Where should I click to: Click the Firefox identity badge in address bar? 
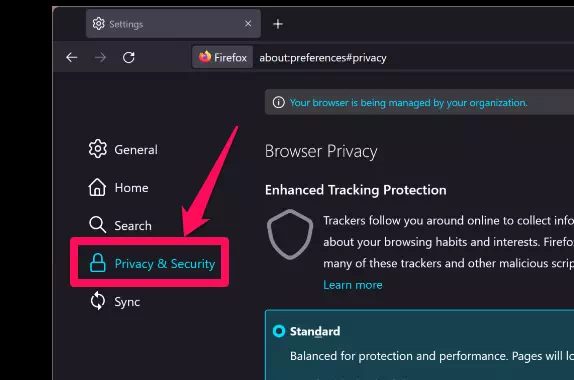[x=223, y=57]
